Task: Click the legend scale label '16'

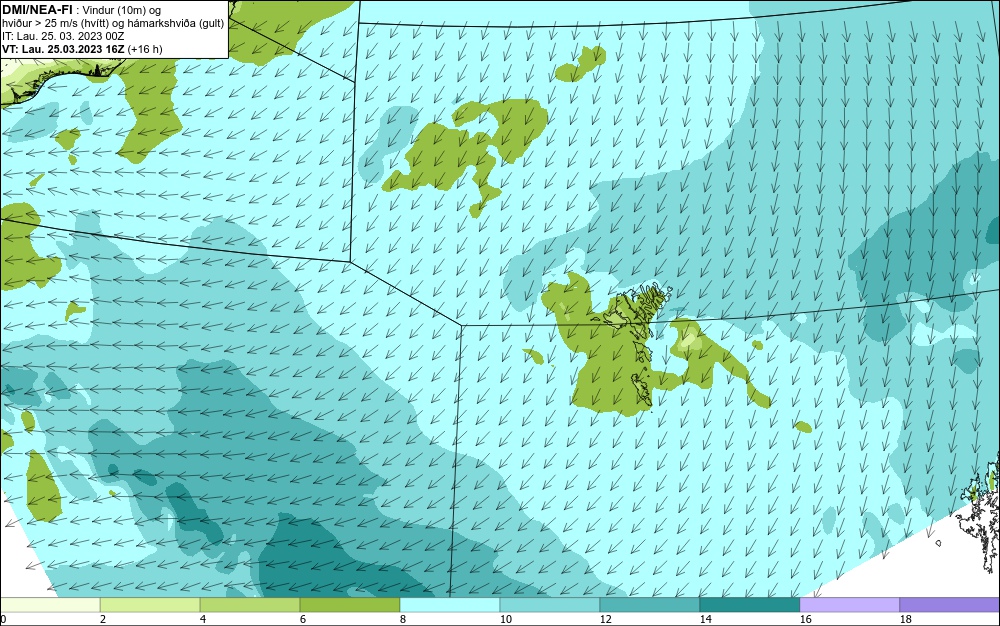Action: (805, 619)
